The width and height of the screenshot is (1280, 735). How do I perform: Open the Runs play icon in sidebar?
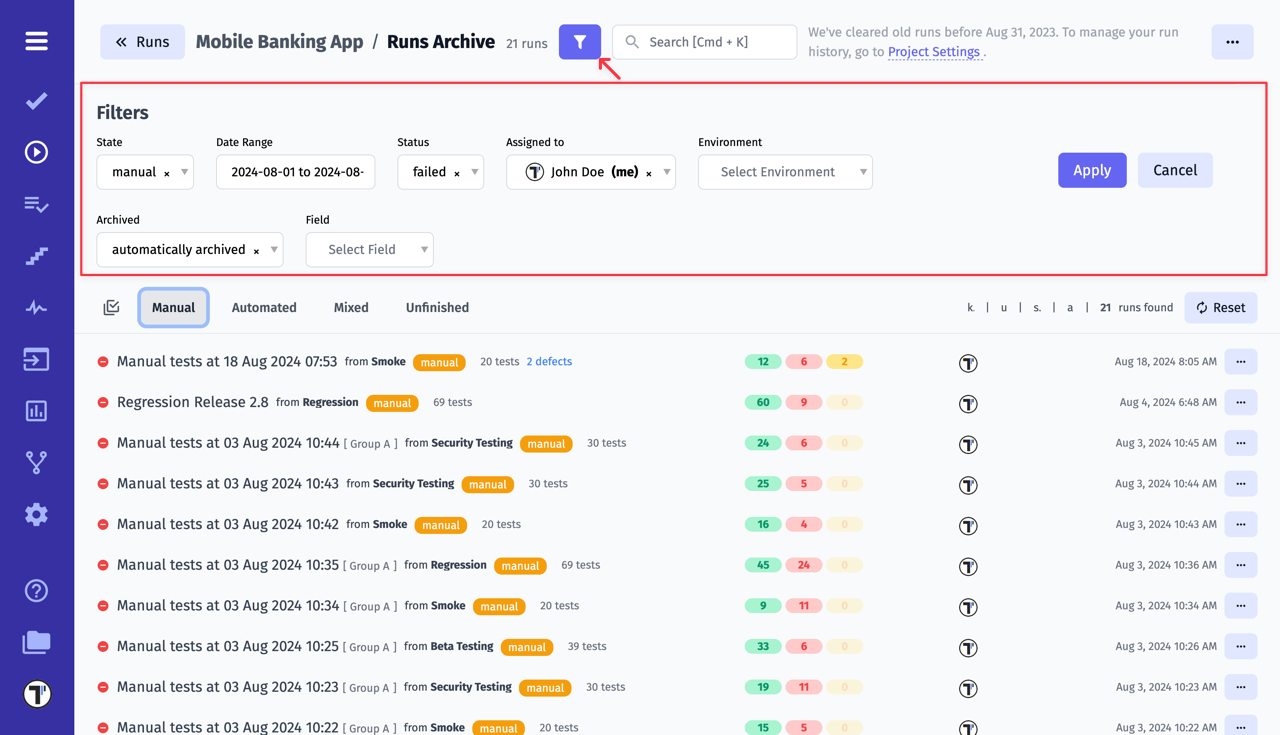tap(36, 152)
